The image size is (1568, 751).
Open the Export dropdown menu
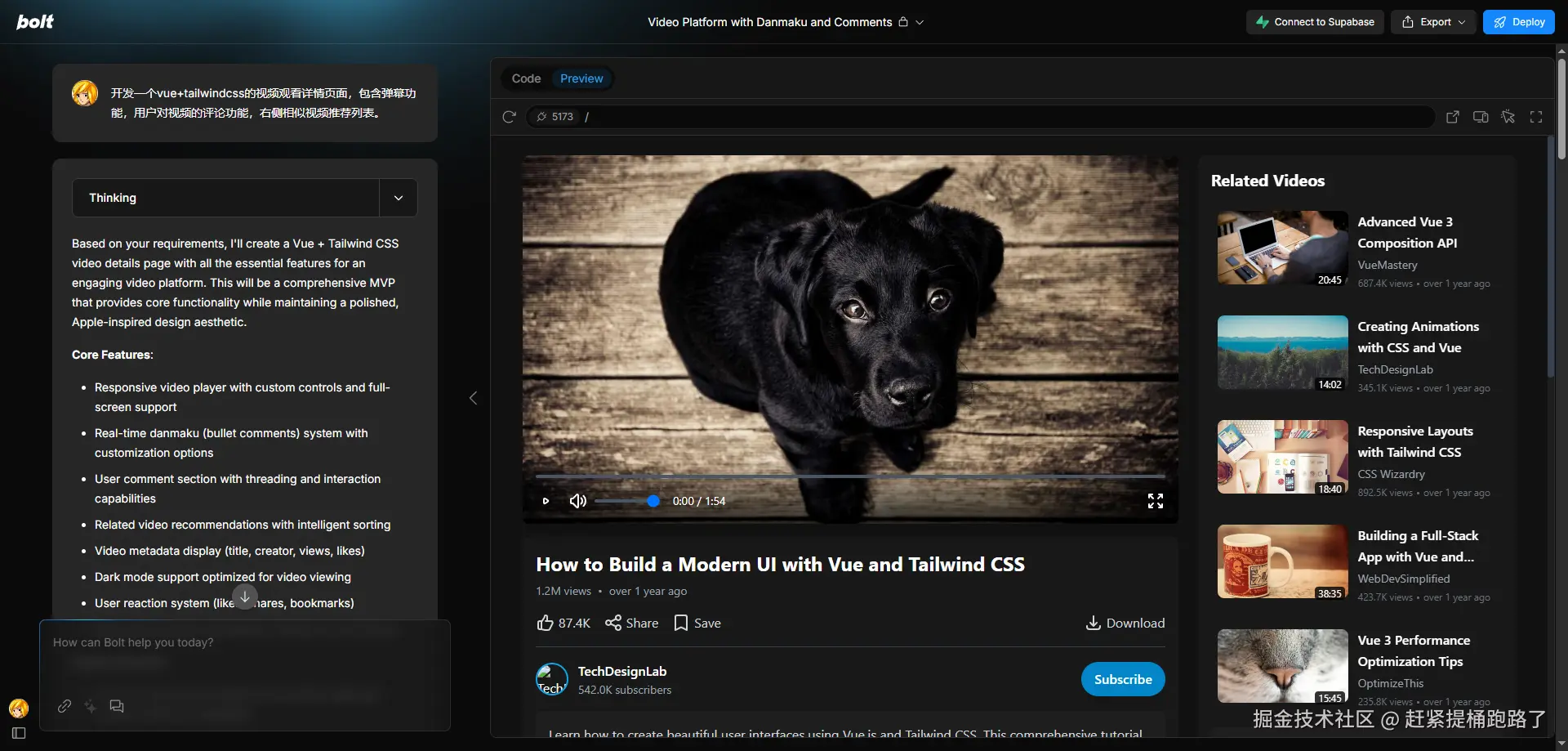coord(1433,22)
